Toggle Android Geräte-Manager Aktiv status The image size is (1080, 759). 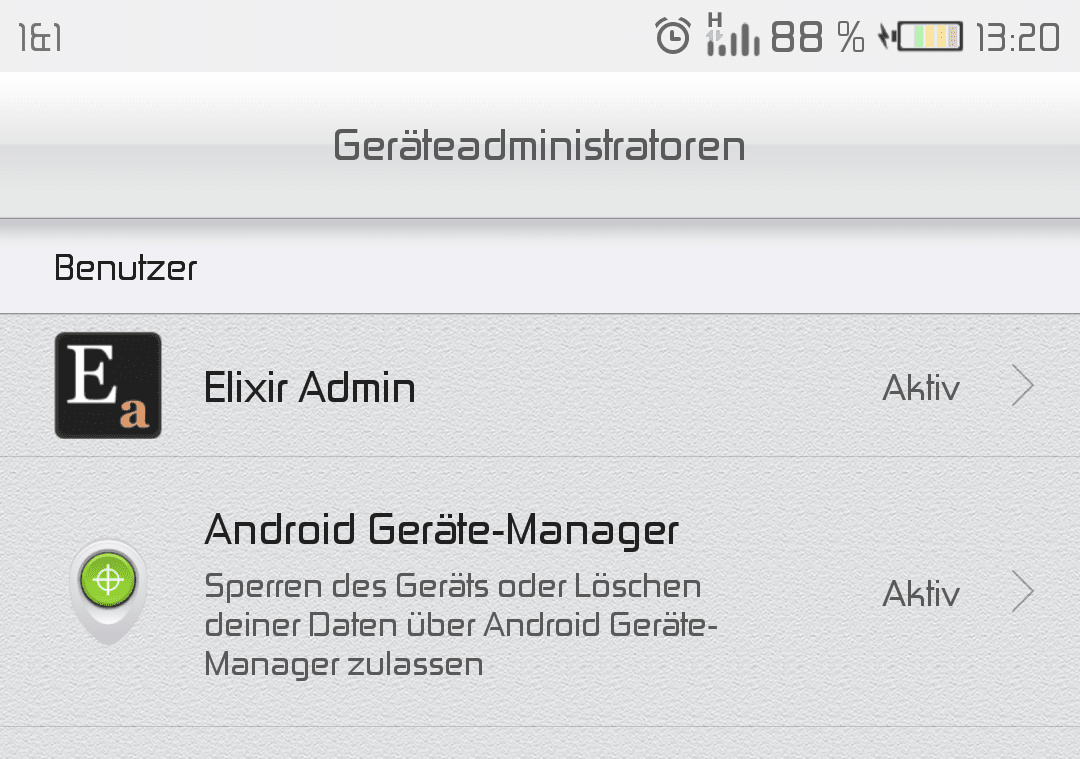click(921, 593)
